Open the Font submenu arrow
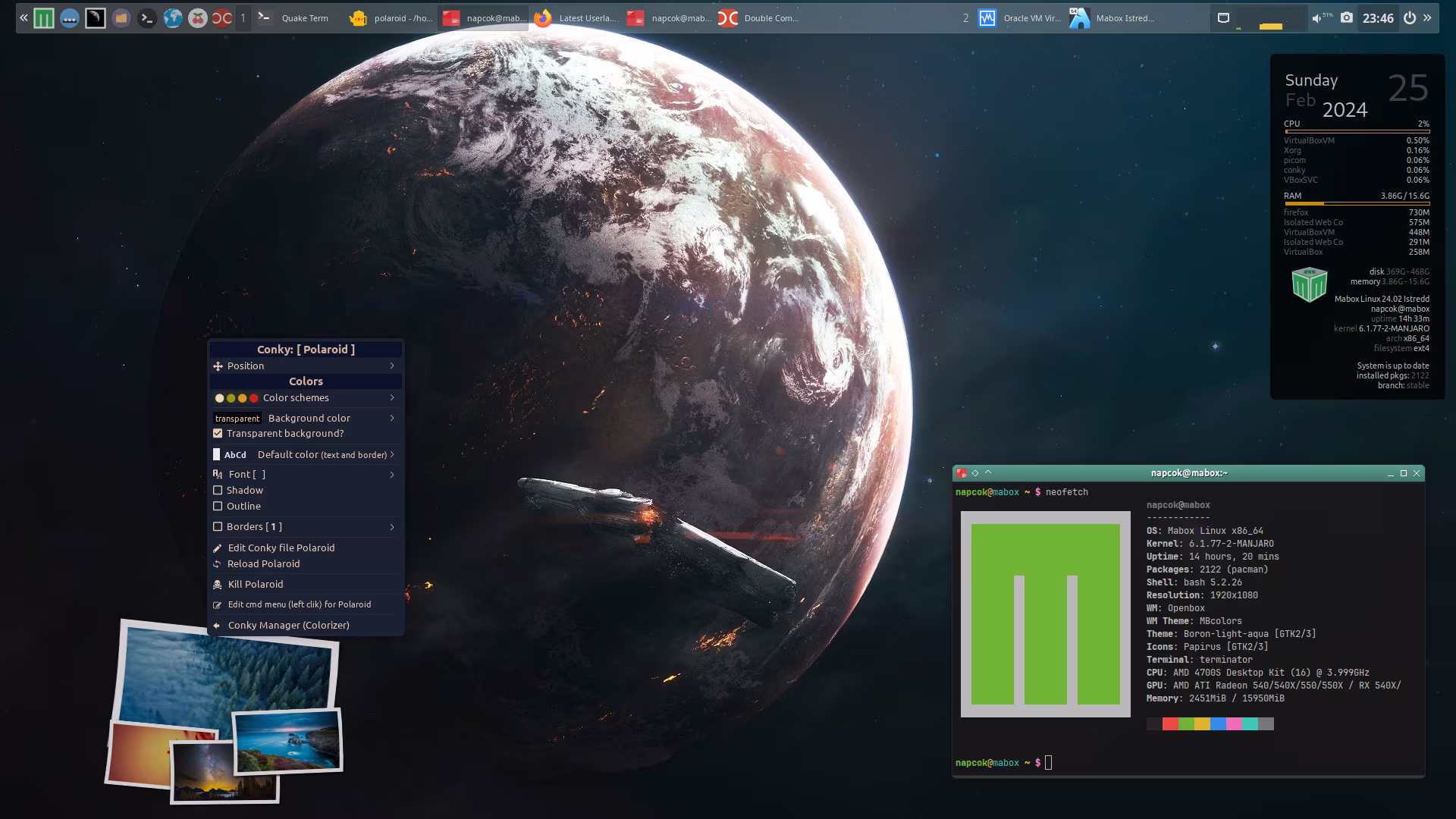 pyautogui.click(x=391, y=474)
